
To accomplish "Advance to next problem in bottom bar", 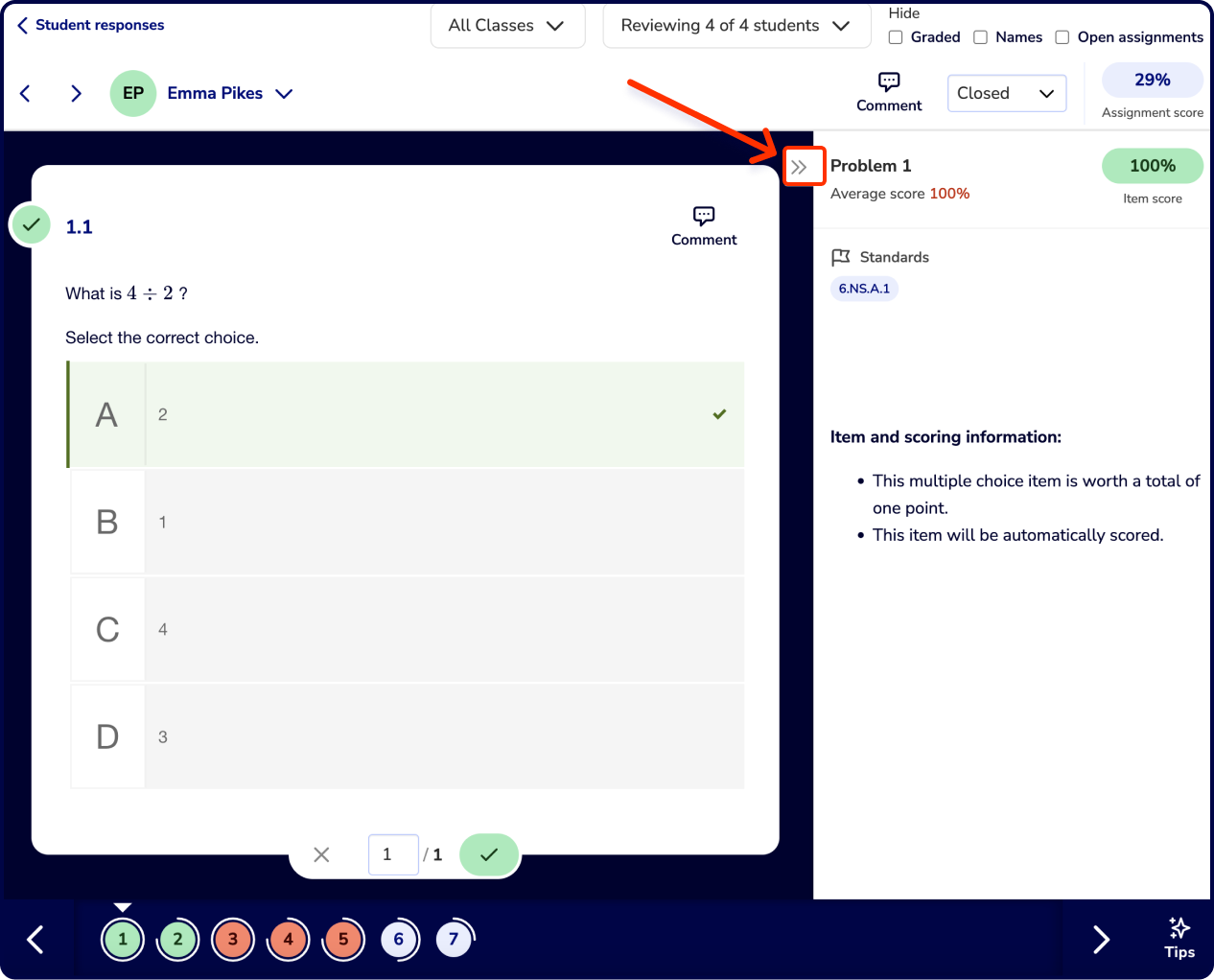I will pyautogui.click(x=1102, y=940).
